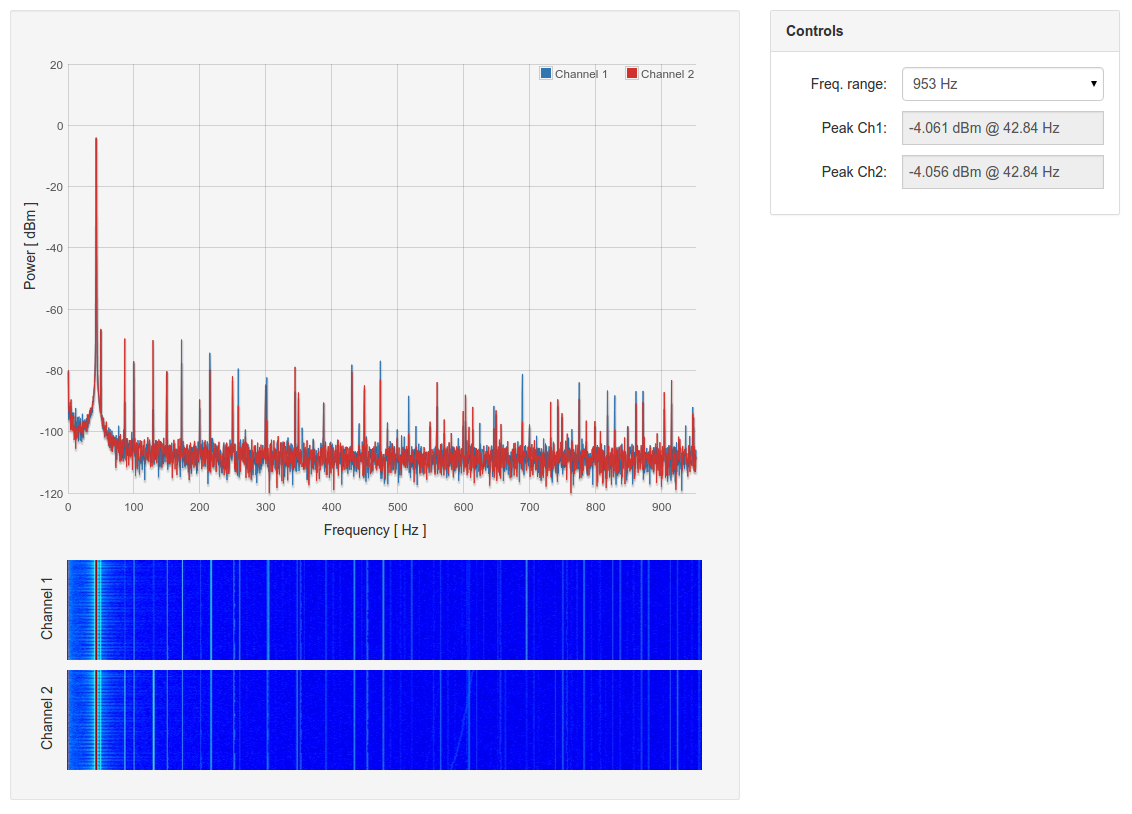
Task: Click the Channel 1 spectrogram waterfall
Action: (384, 610)
